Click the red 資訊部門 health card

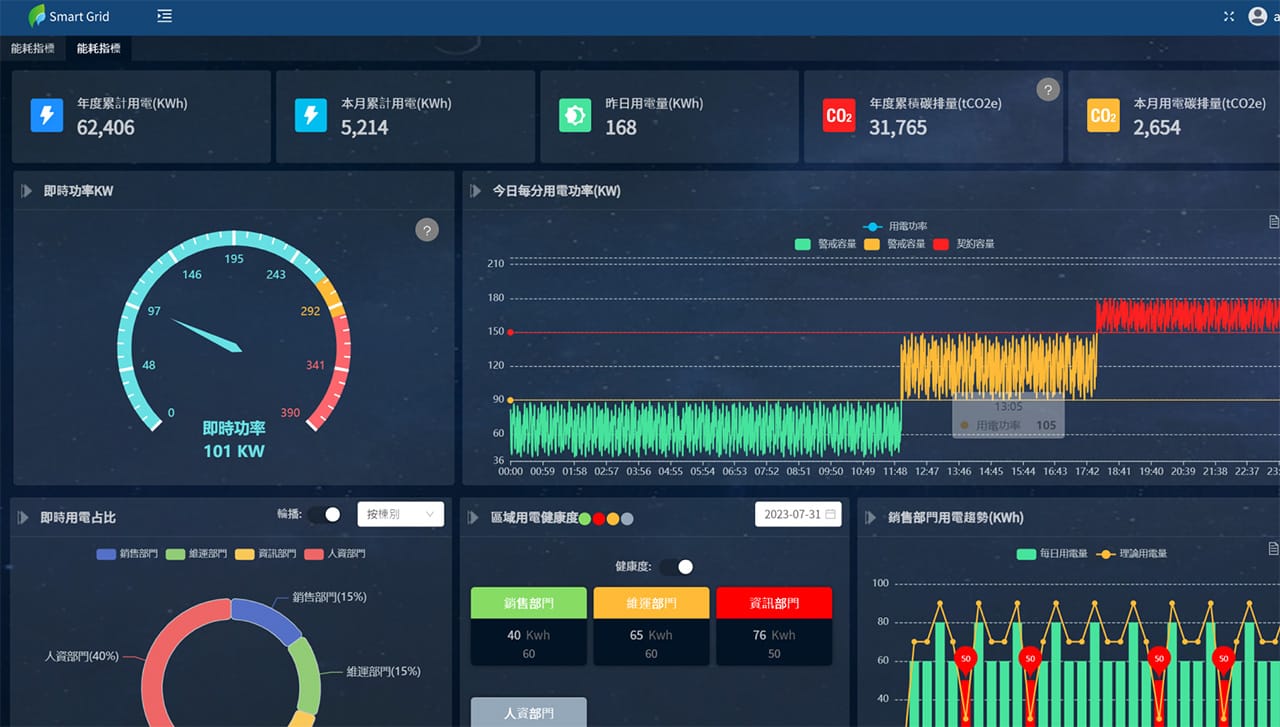773,625
